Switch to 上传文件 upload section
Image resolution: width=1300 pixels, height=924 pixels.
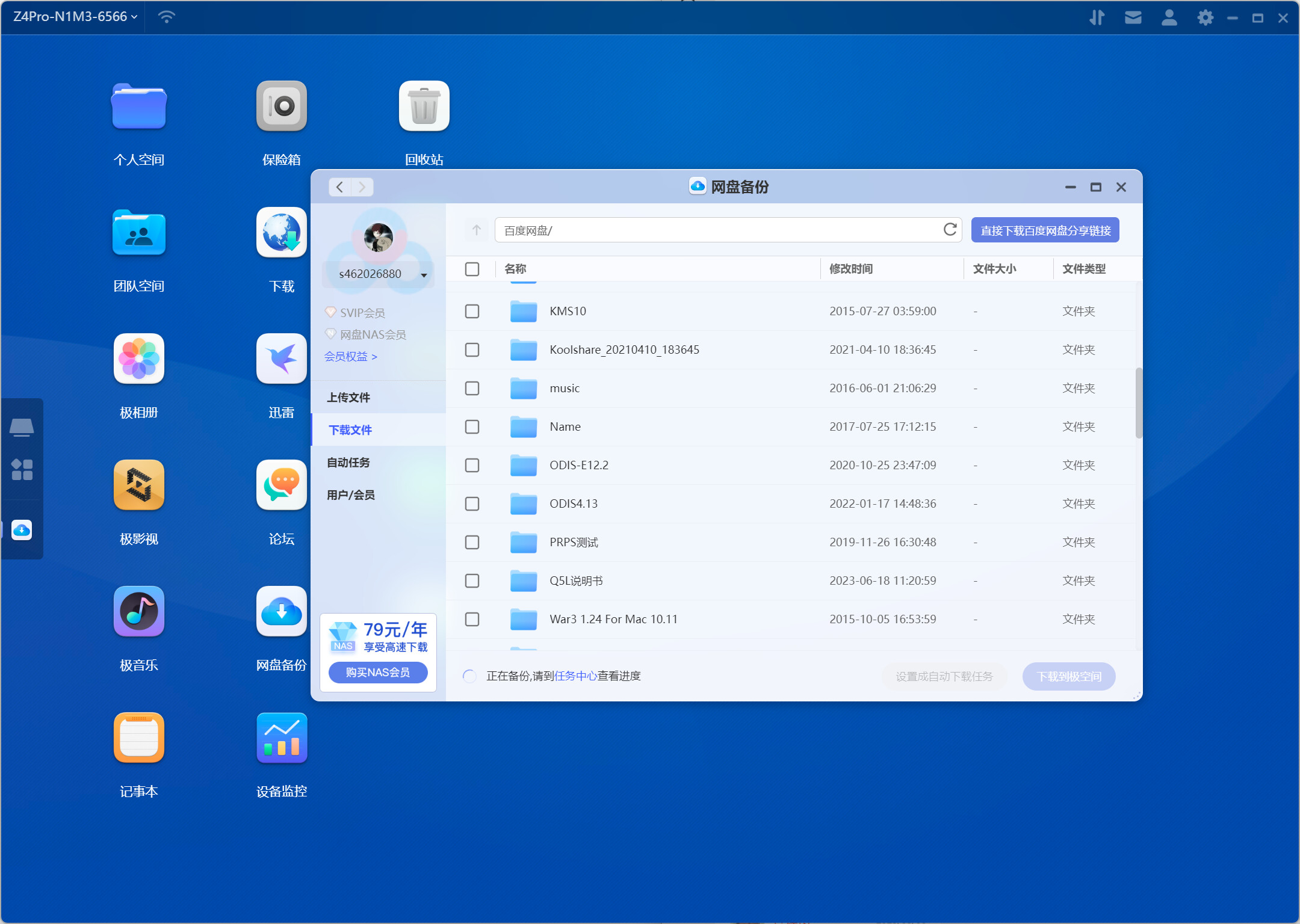click(x=348, y=398)
